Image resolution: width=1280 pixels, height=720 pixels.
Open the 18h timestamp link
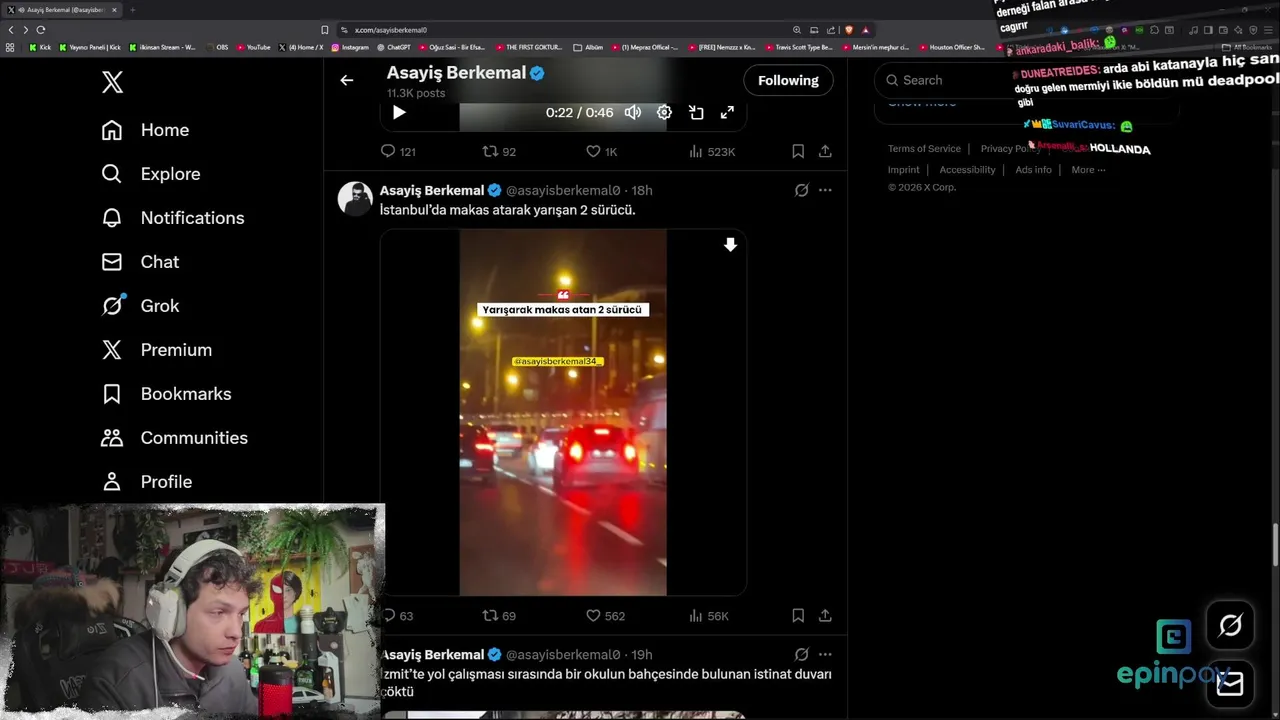click(x=642, y=190)
